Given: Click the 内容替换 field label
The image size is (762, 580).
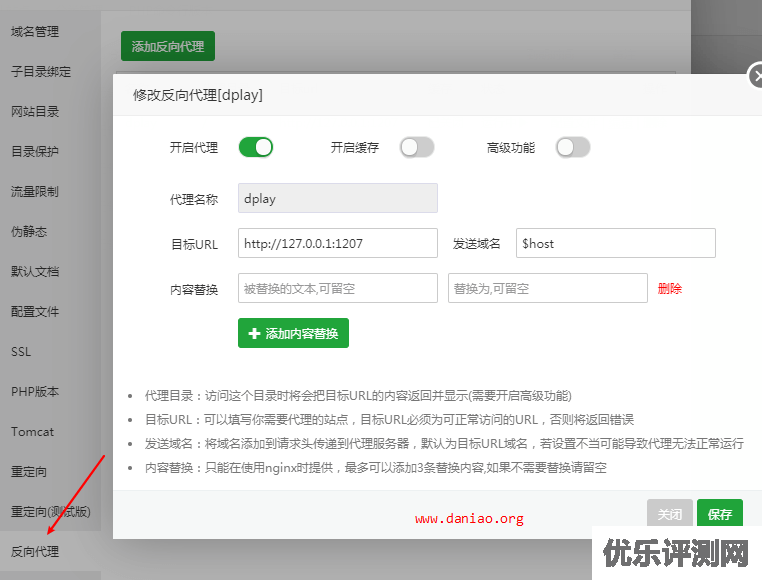Looking at the screenshot, I should pyautogui.click(x=194, y=290).
